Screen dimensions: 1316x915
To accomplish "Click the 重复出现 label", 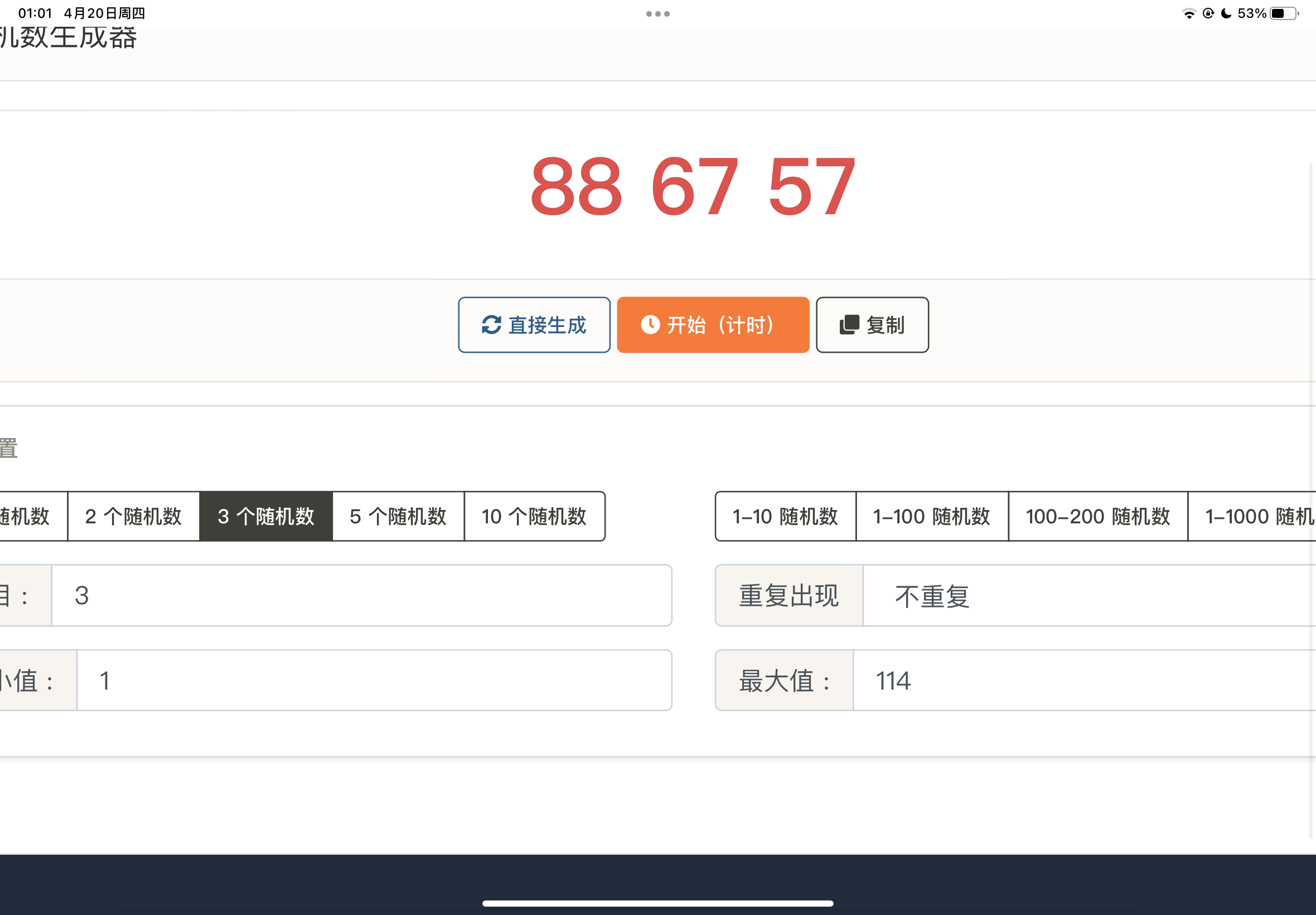I will (x=789, y=596).
